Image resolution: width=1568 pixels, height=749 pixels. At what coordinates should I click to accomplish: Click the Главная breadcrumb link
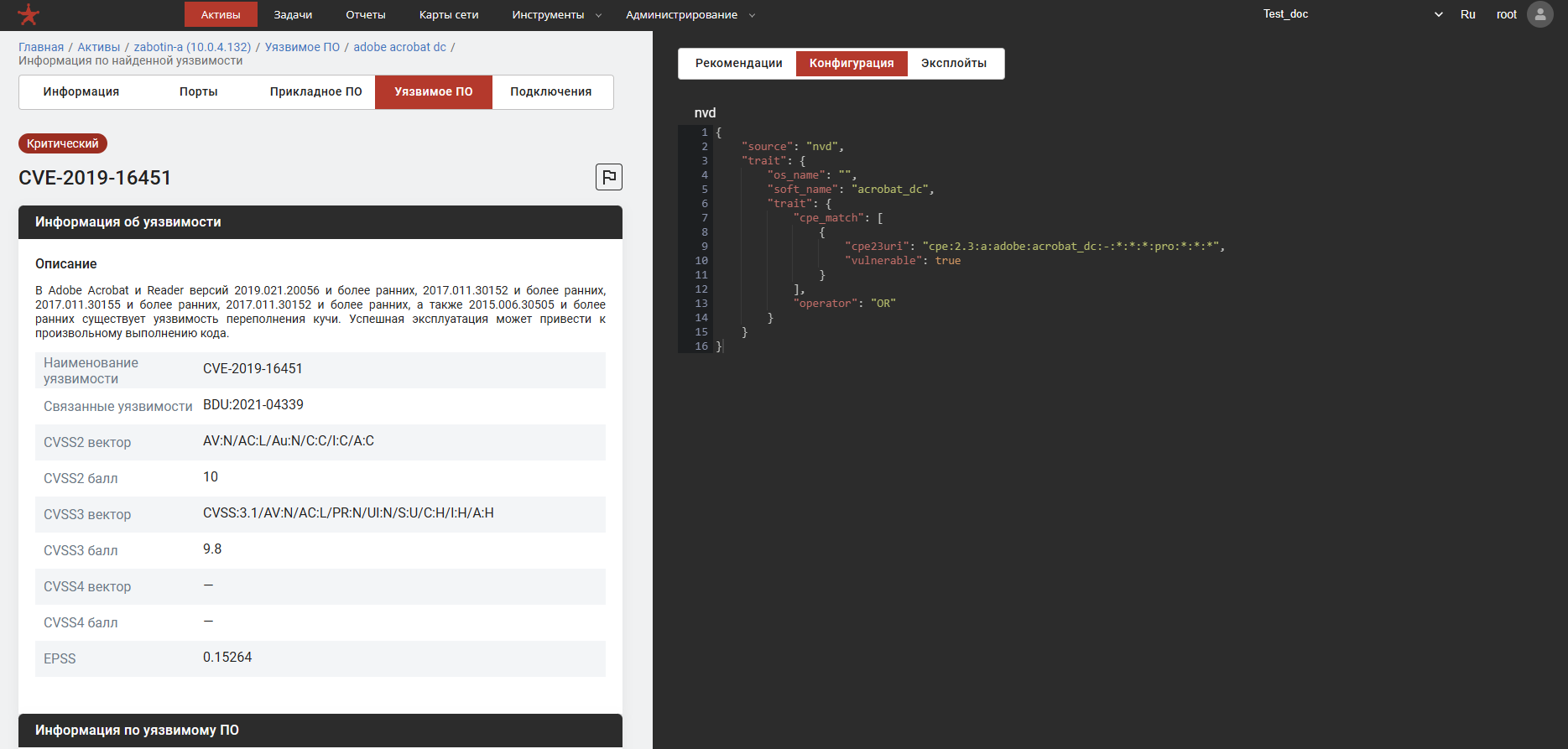(x=41, y=47)
